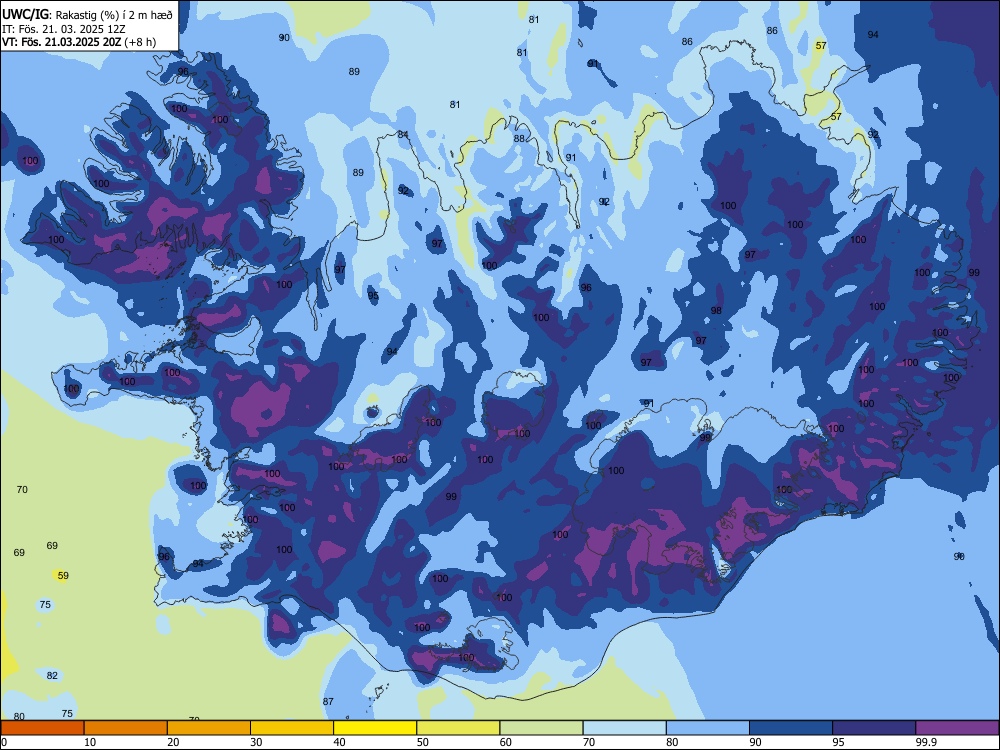Click the '84' humidity value on the map
Screen dimensions: 1000x750
click(403, 135)
